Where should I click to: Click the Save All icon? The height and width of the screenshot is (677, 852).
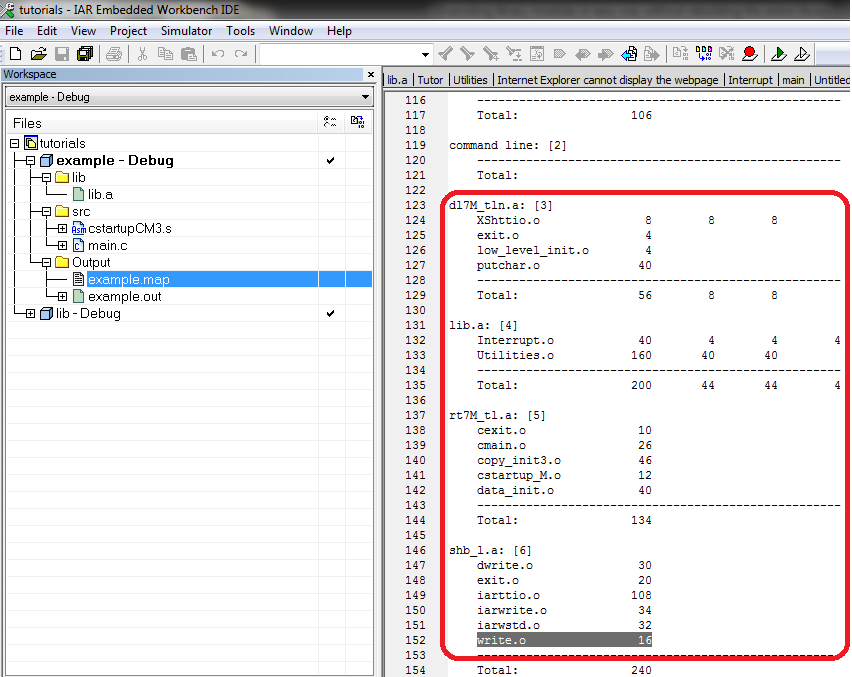click(85, 54)
